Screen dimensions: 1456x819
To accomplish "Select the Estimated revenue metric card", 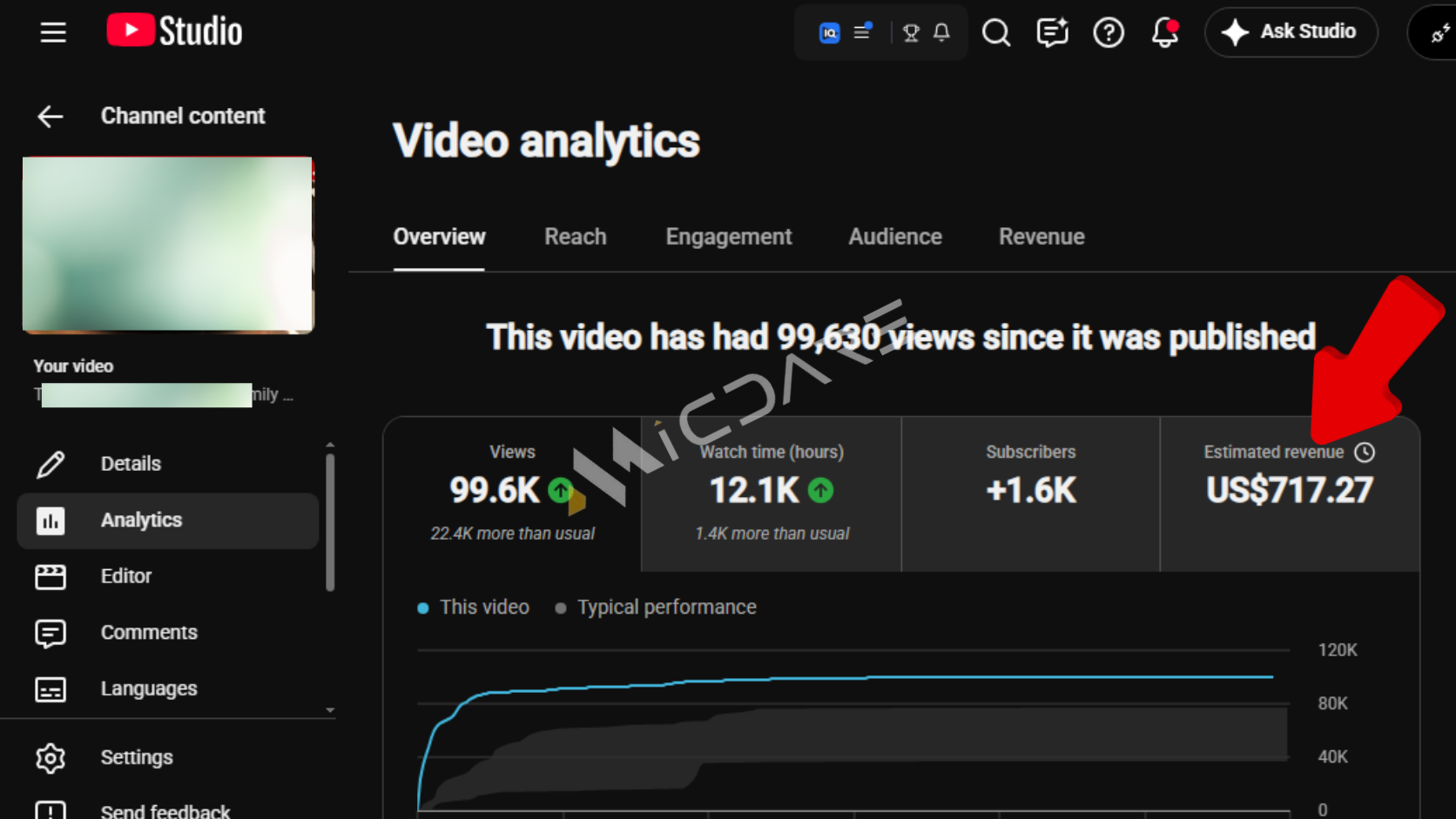I will pos(1290,493).
